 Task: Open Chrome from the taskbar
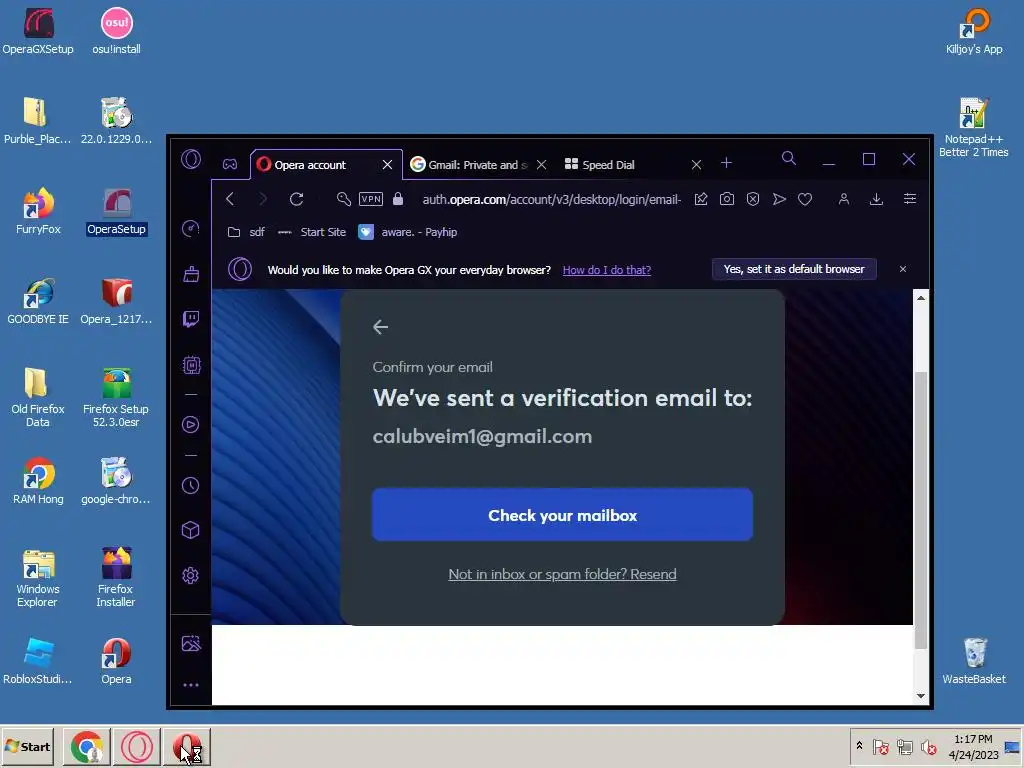pos(87,747)
